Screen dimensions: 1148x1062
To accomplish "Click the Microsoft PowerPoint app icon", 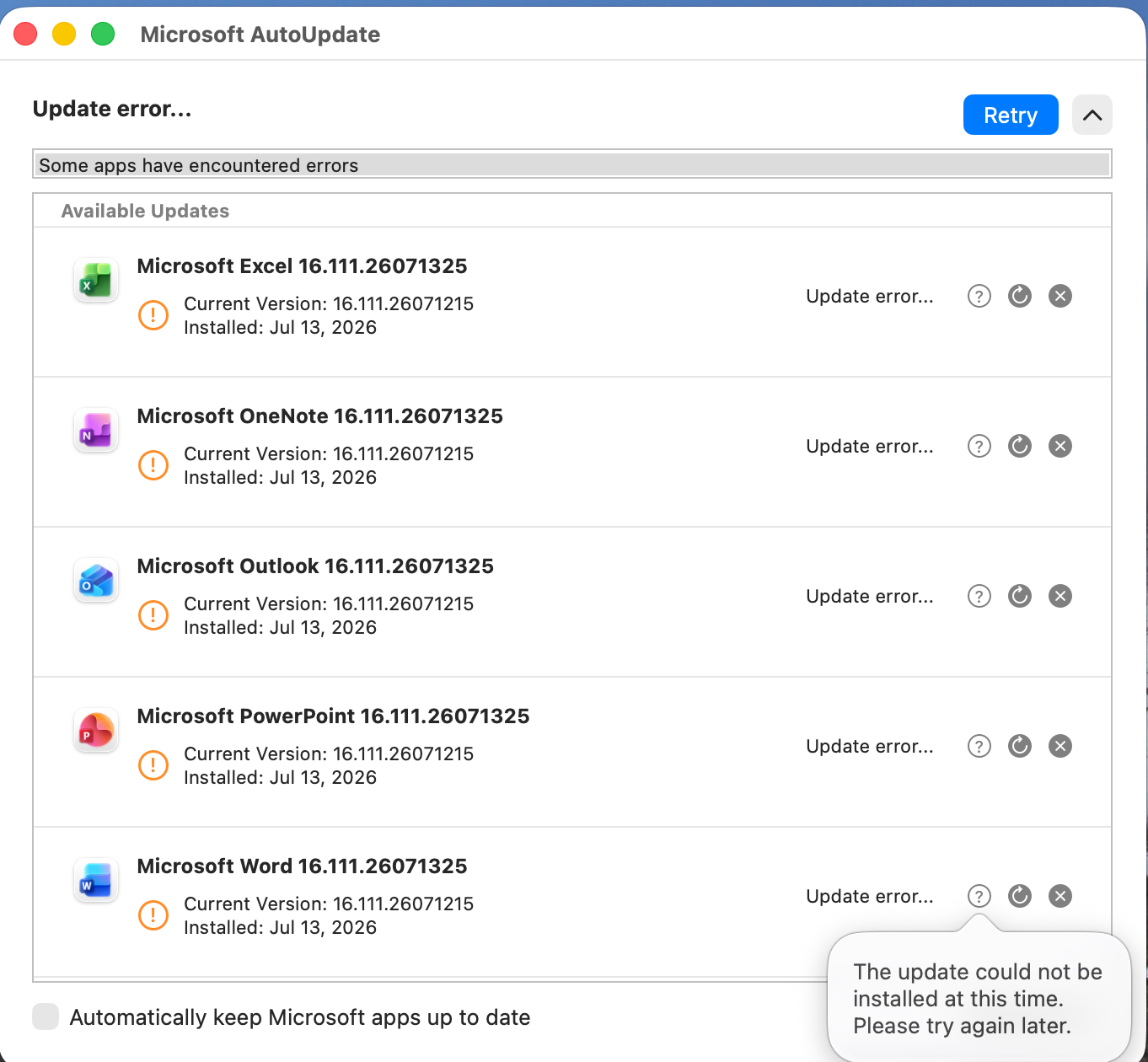I will point(96,730).
